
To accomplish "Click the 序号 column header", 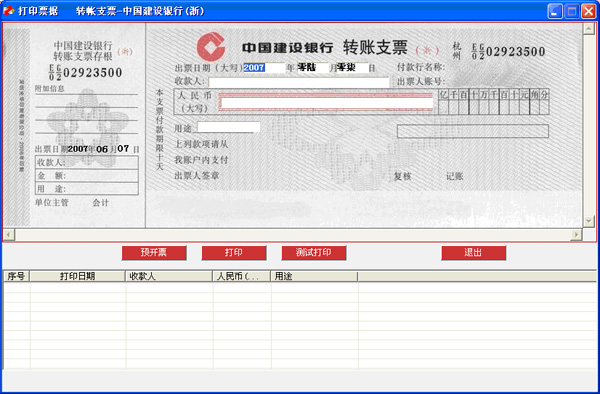I will pyautogui.click(x=16, y=276).
